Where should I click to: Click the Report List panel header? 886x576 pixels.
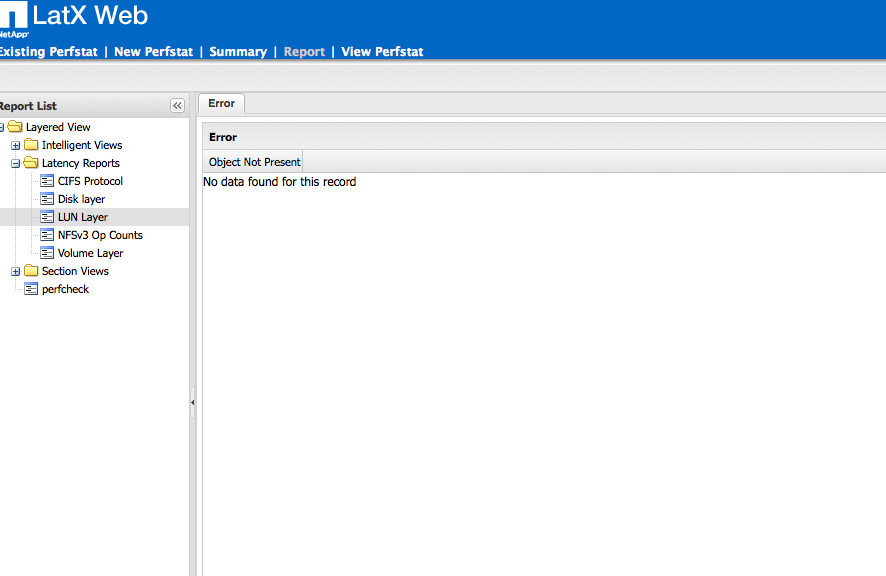[x=94, y=106]
